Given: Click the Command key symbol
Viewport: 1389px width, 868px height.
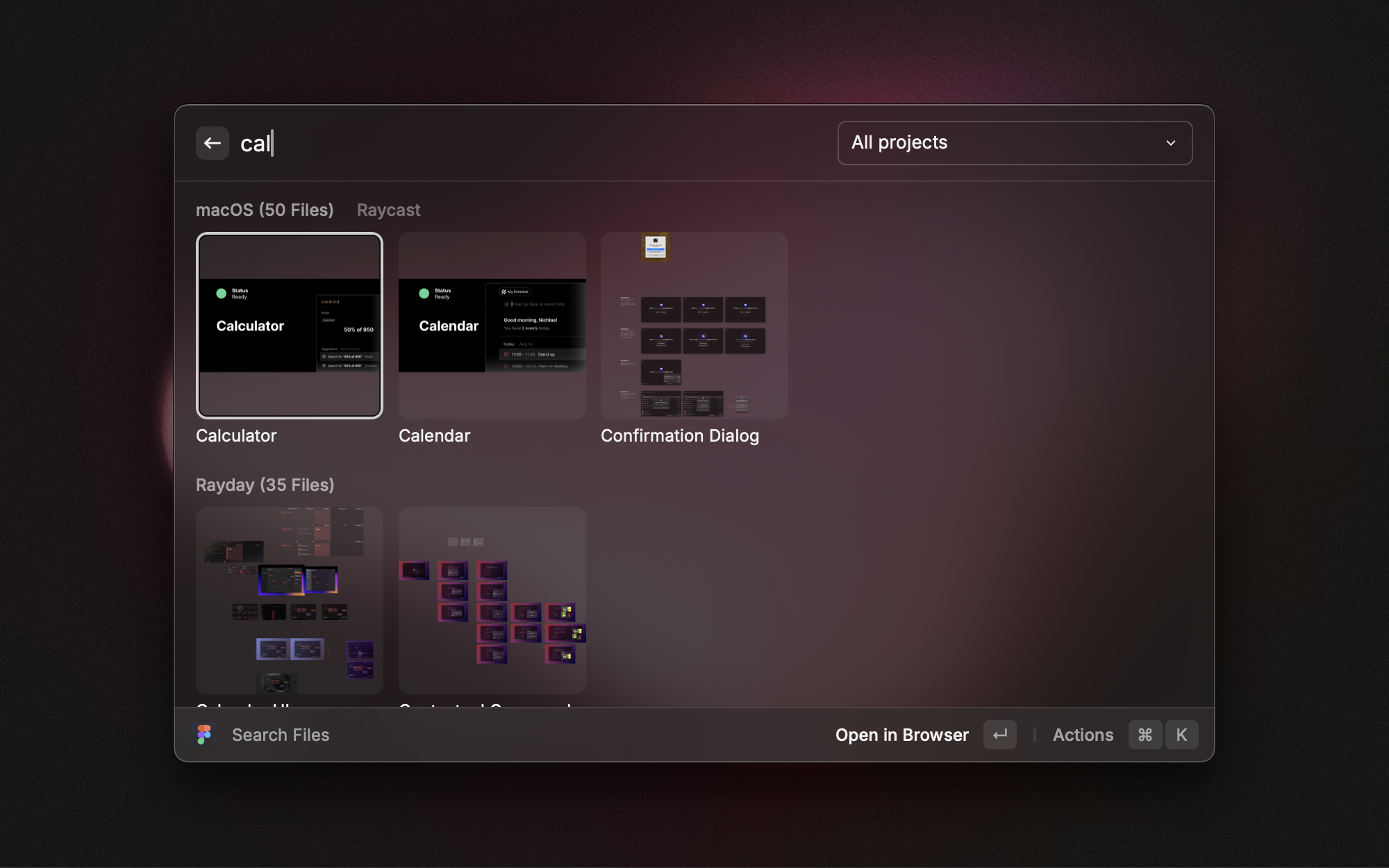Looking at the screenshot, I should [x=1145, y=735].
